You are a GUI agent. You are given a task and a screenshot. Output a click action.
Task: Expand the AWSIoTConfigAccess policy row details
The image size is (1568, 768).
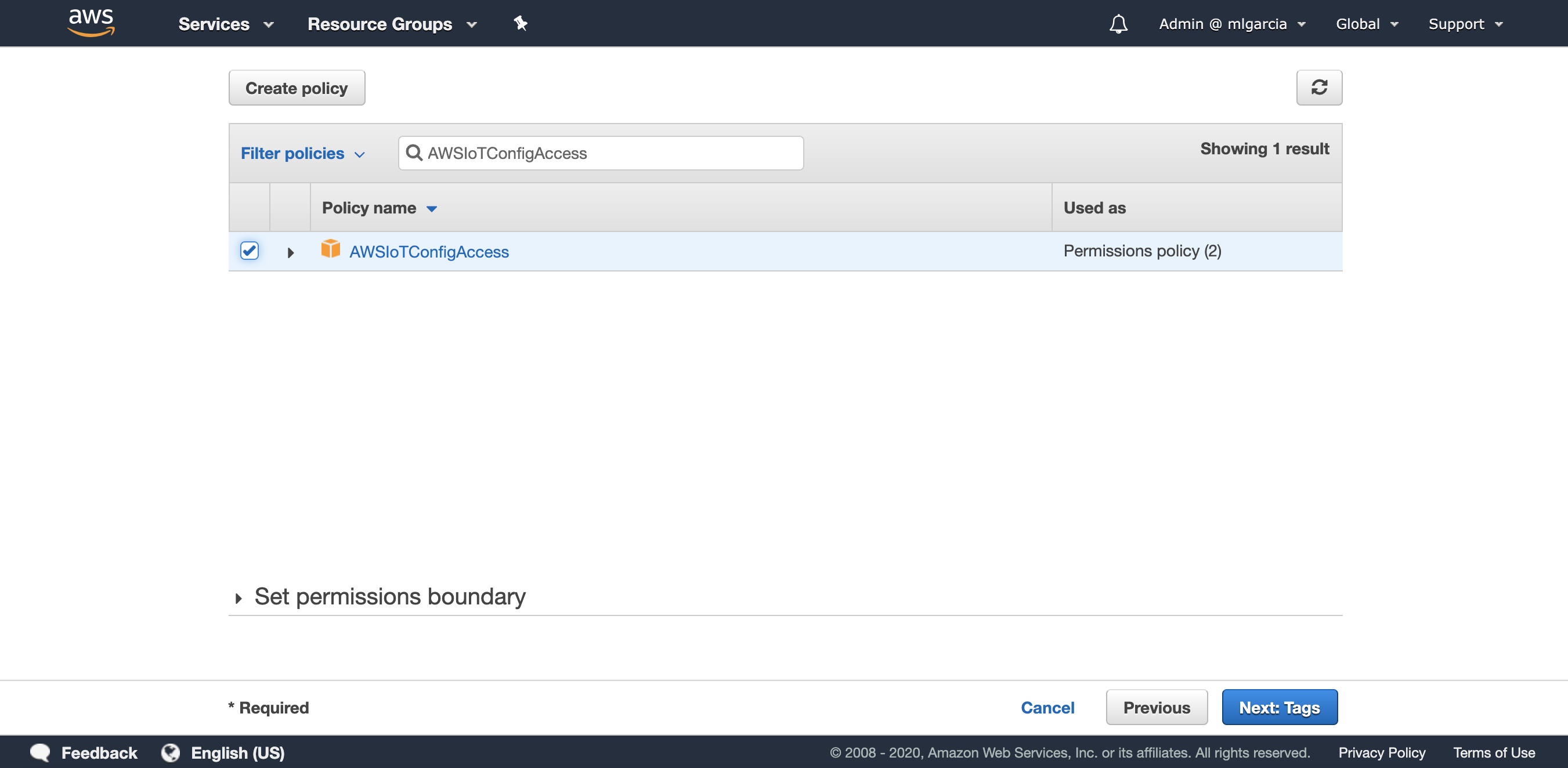[x=290, y=252]
